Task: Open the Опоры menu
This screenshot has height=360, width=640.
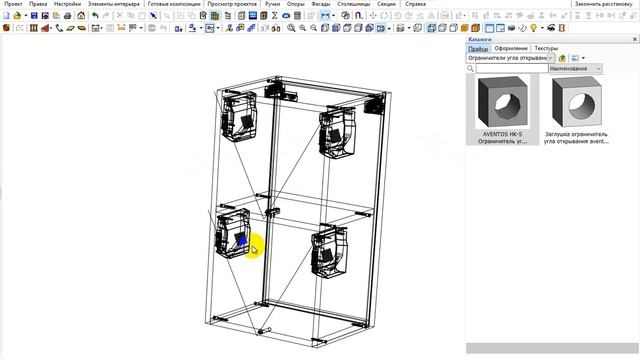Action: coord(296,4)
